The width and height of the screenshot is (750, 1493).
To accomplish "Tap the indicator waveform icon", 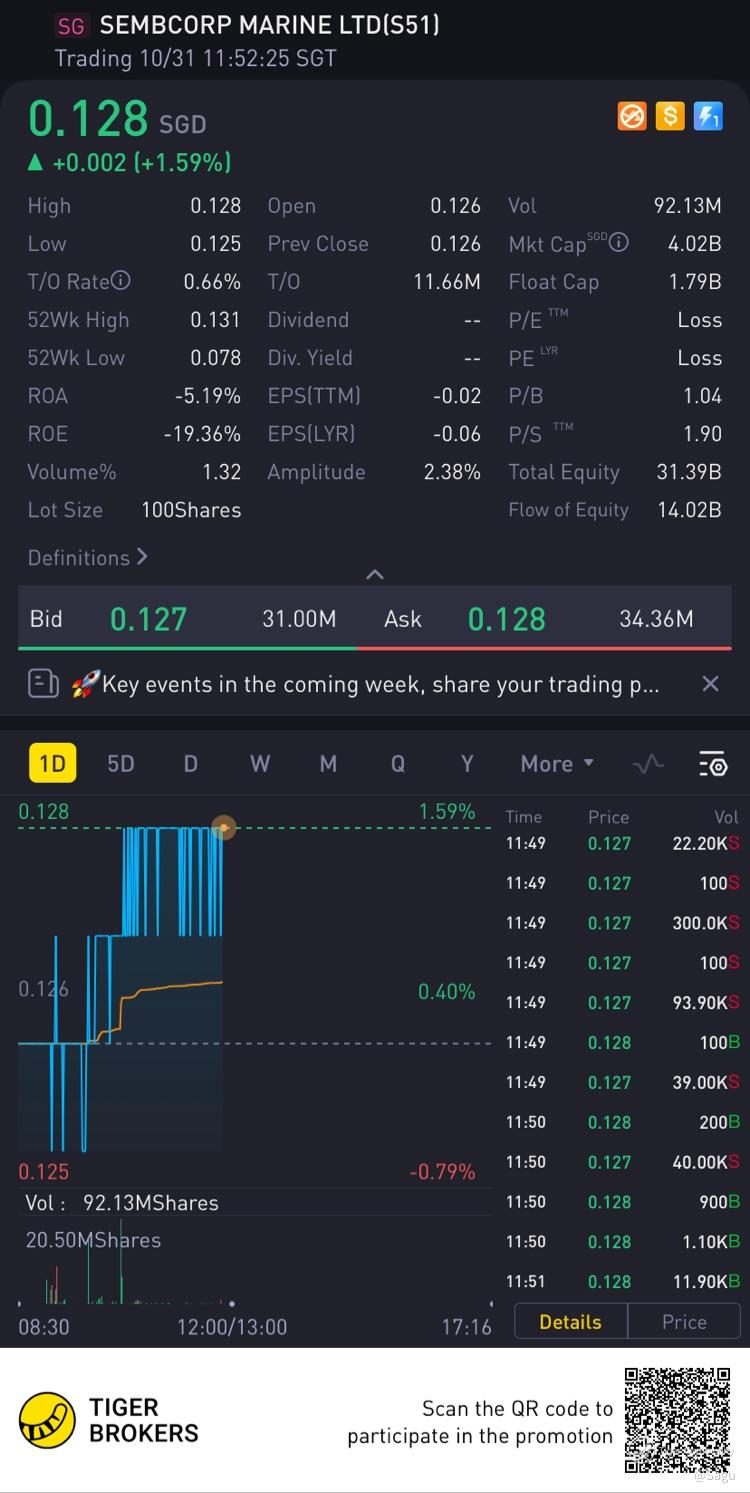I will [x=648, y=764].
